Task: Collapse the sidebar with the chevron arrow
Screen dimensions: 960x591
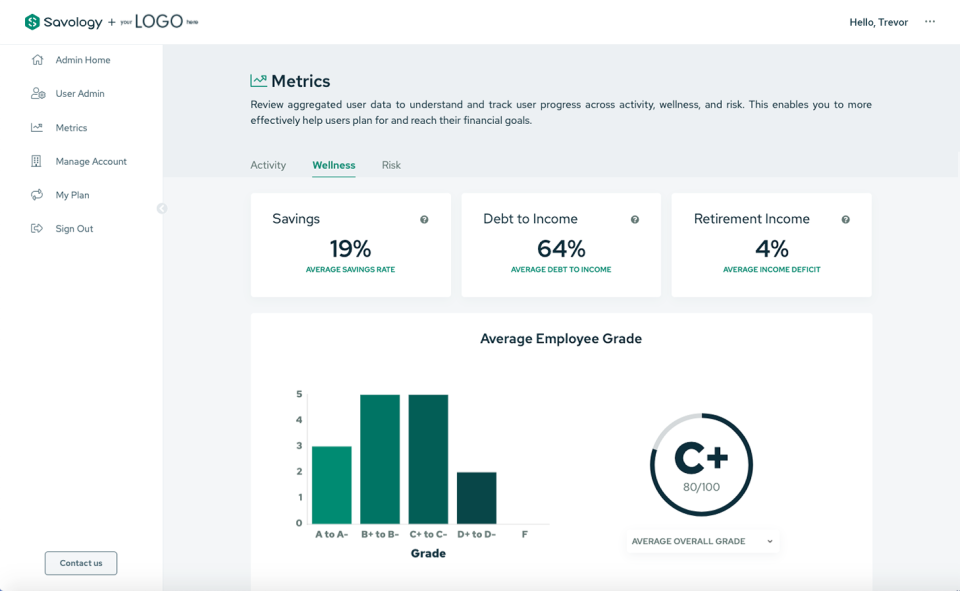Action: [x=161, y=208]
